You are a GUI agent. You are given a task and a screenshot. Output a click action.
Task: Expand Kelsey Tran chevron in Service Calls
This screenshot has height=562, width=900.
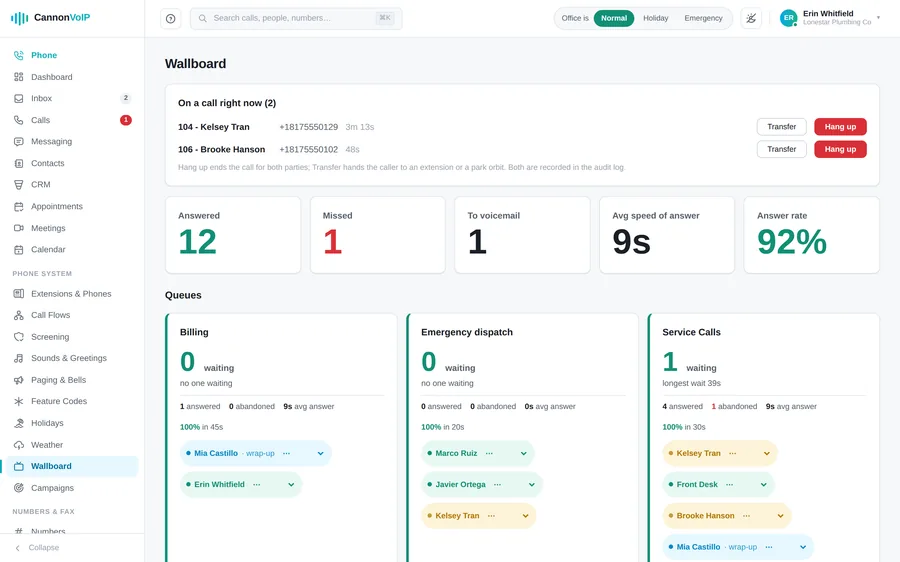click(x=766, y=454)
